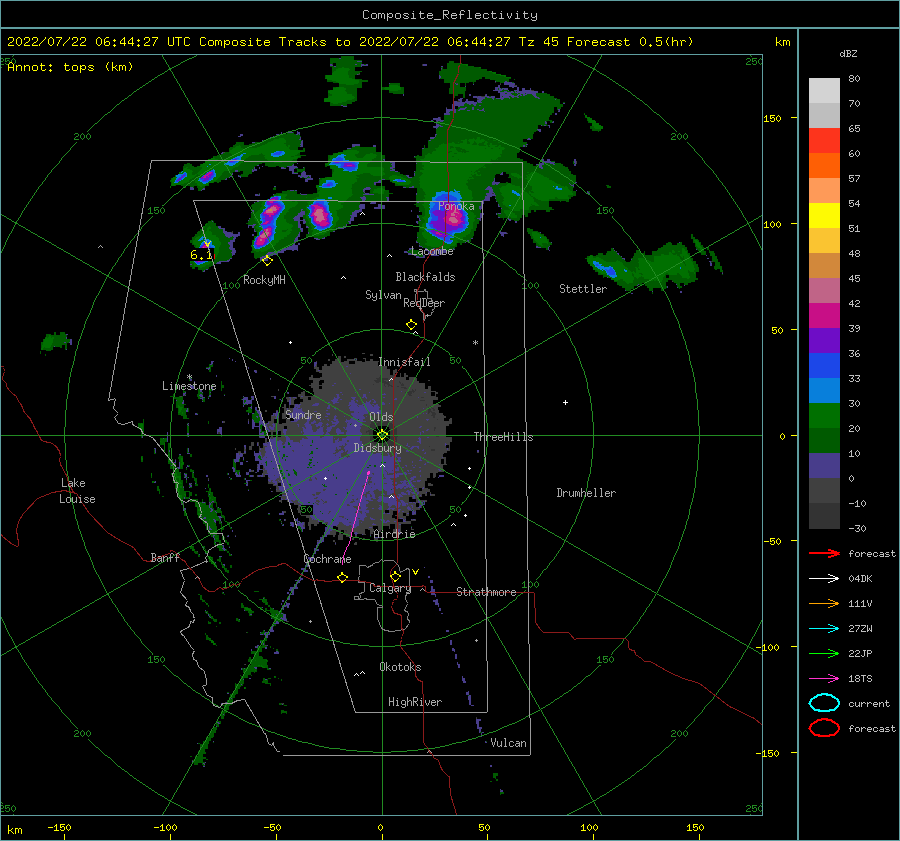Viewport: 900px width, 841px height.
Task: Click the ThreeHills label
Action: (503, 437)
